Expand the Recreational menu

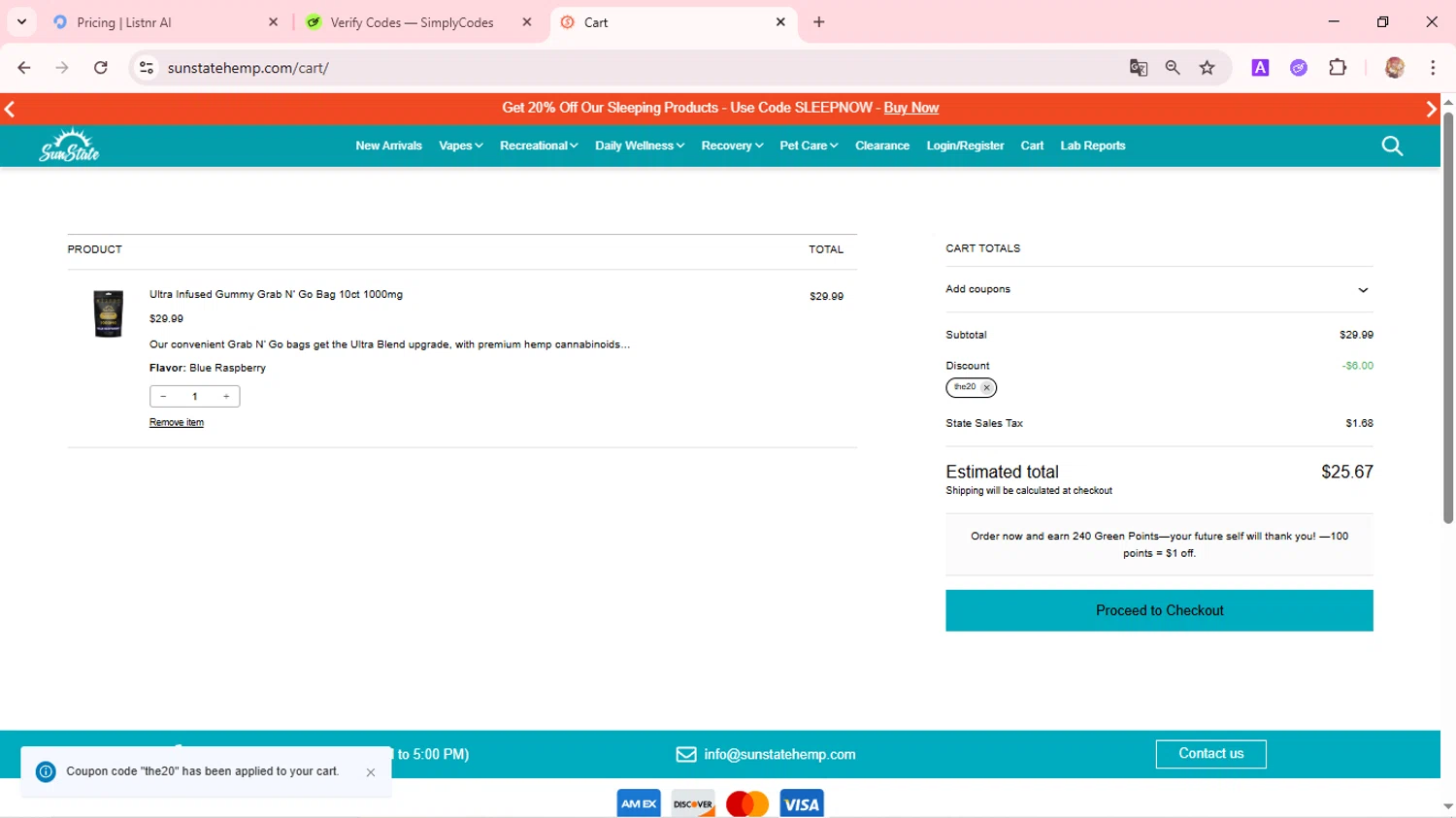[x=539, y=146]
